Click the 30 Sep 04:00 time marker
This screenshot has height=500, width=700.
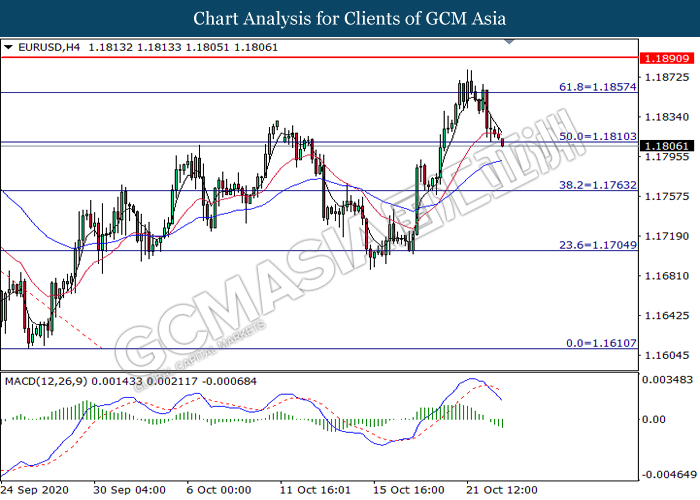click(129, 490)
